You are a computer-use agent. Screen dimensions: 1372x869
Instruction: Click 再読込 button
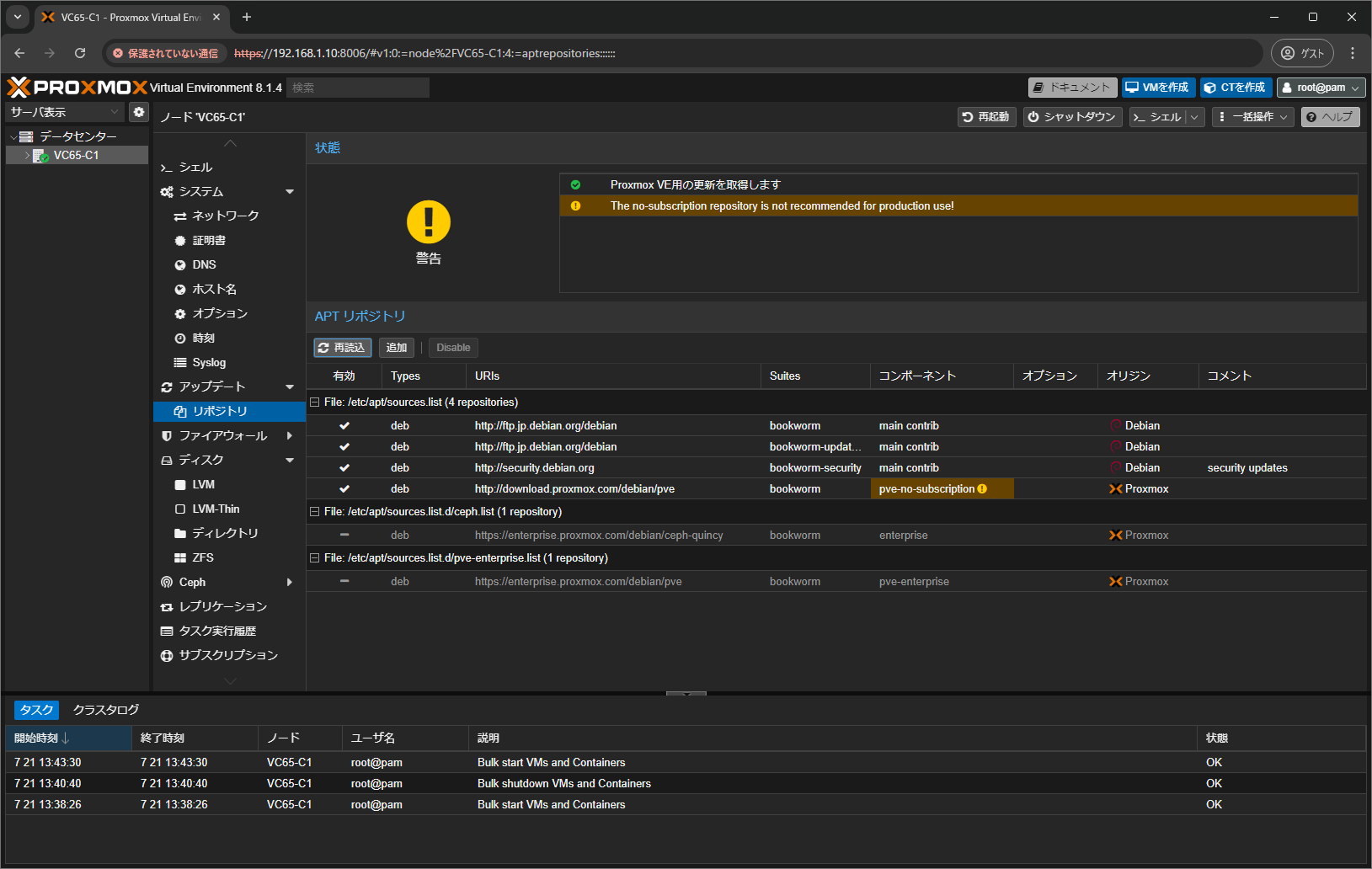342,348
